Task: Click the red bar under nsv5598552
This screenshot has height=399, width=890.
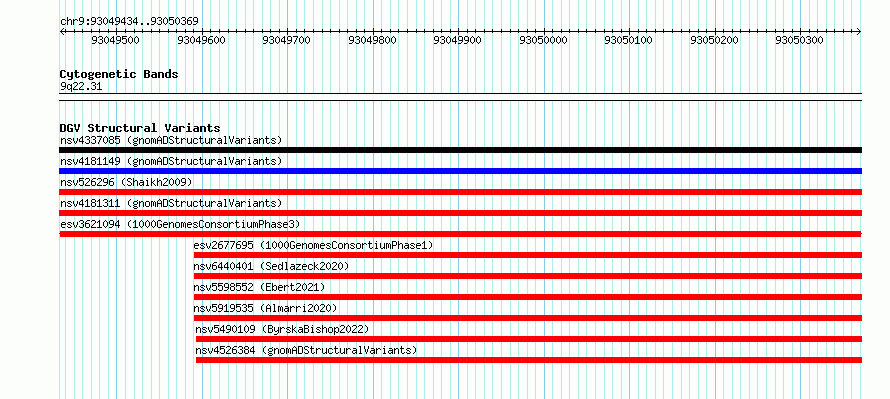Action: tap(527, 297)
